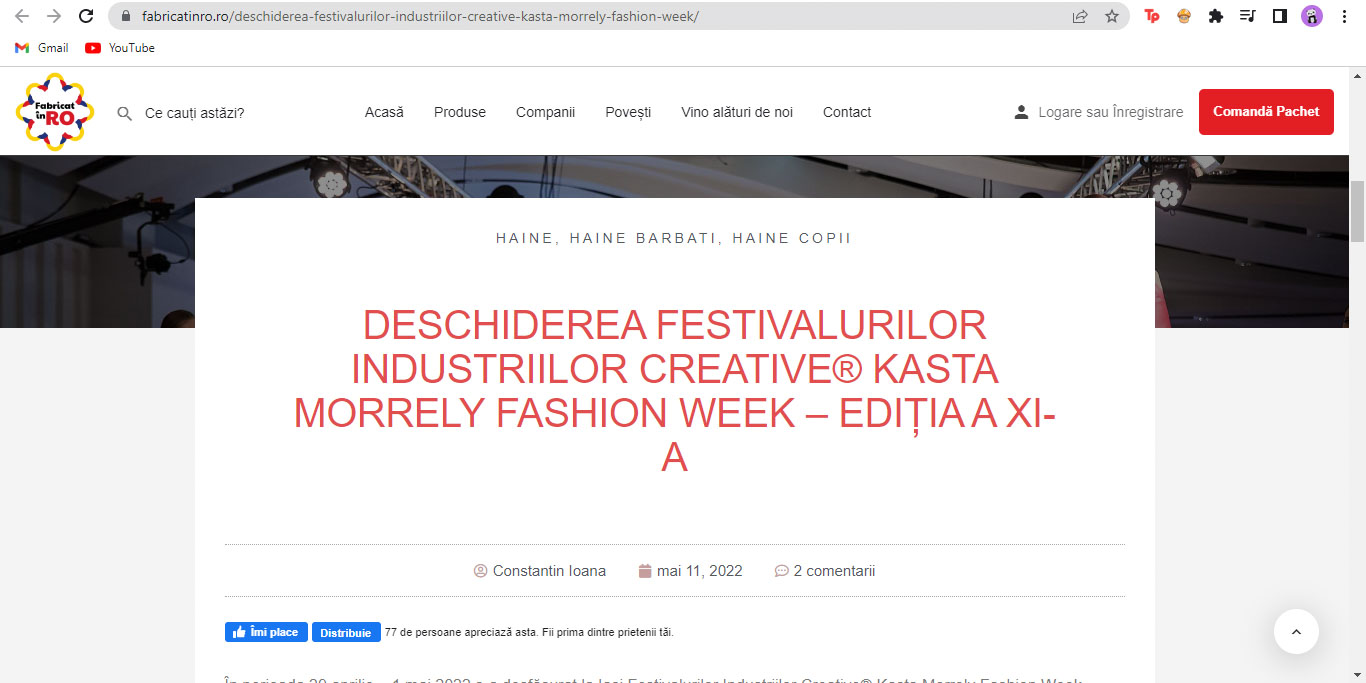Click the Facebook Distribuie button
Viewport: 1366px width, 683px height.
click(347, 632)
